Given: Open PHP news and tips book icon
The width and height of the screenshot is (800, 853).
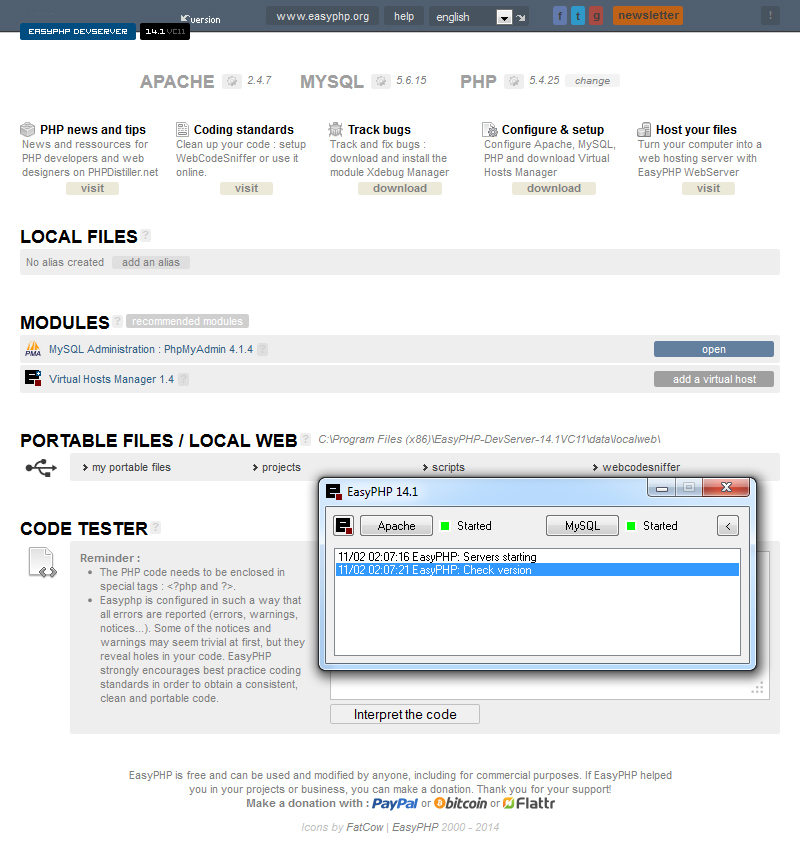Looking at the screenshot, I should coord(27,128).
